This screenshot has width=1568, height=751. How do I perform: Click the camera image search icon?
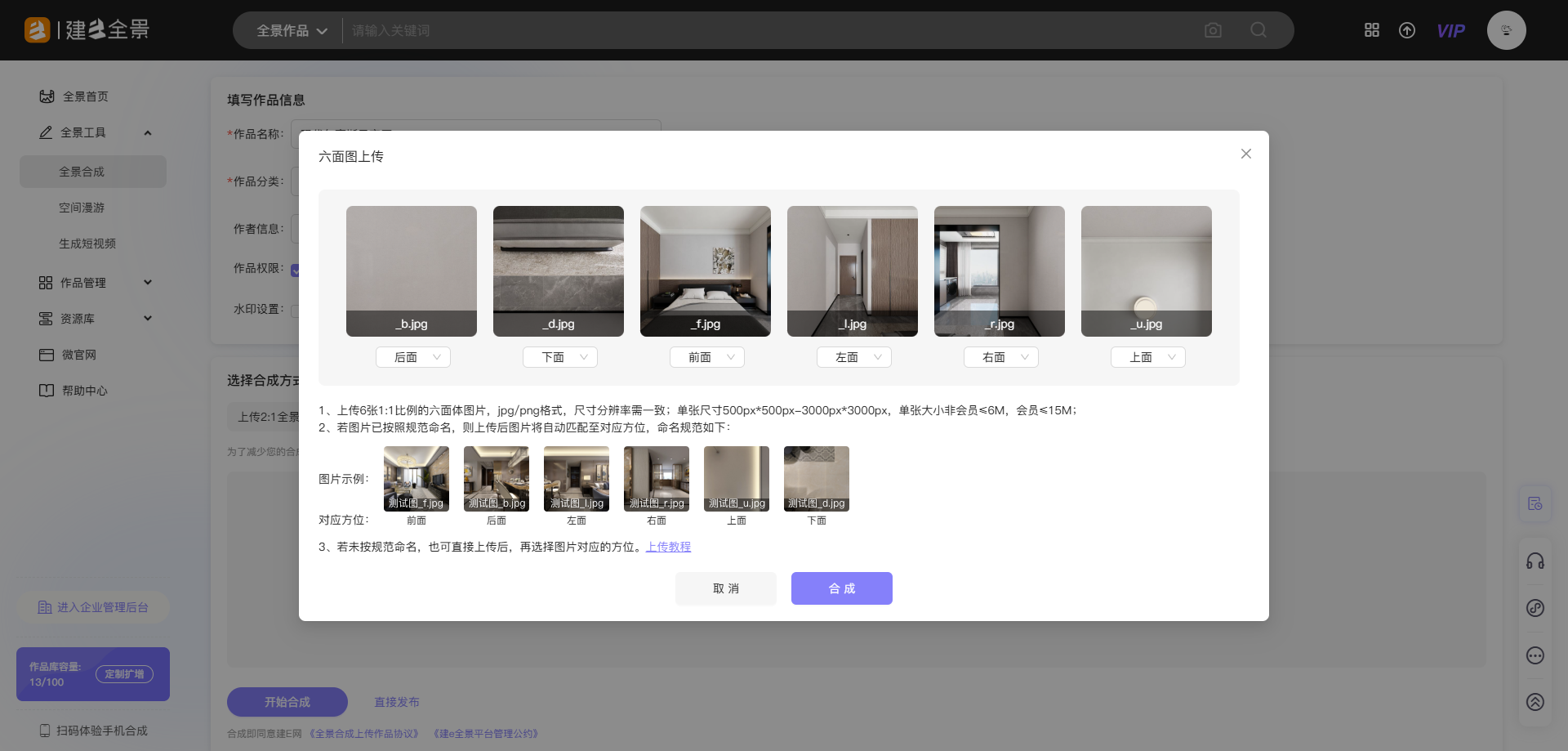pyautogui.click(x=1213, y=30)
